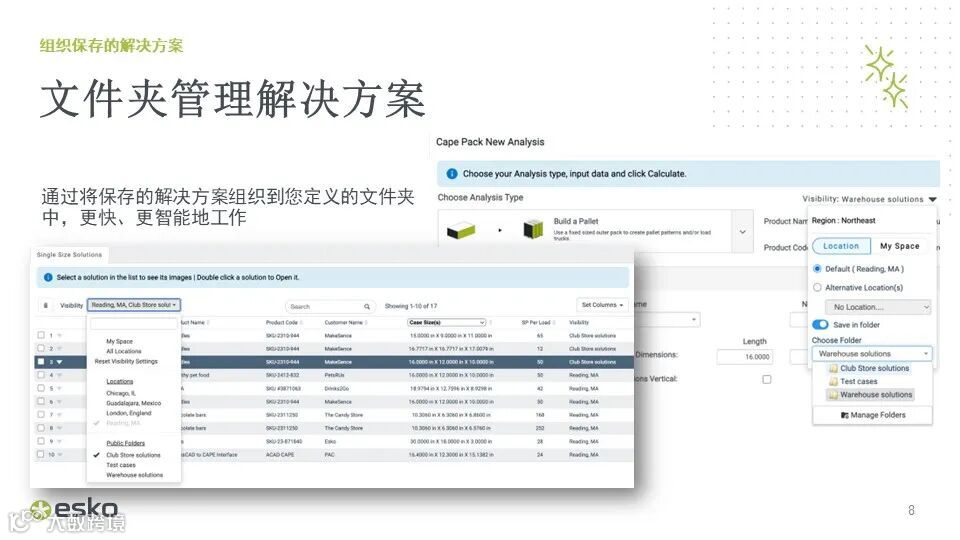Tick checkbox for solution row 10
Image resolution: width=960 pixels, height=540 pixels.
coord(41,454)
